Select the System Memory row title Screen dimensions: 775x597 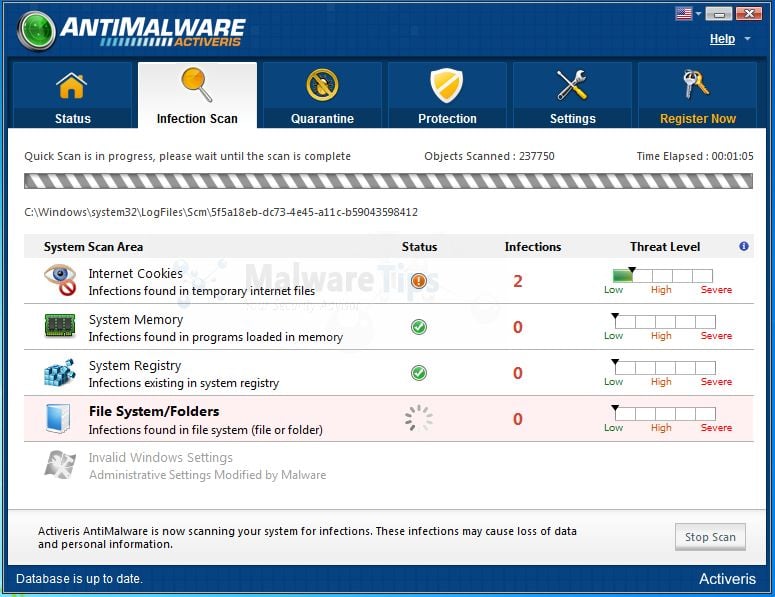tap(136, 320)
